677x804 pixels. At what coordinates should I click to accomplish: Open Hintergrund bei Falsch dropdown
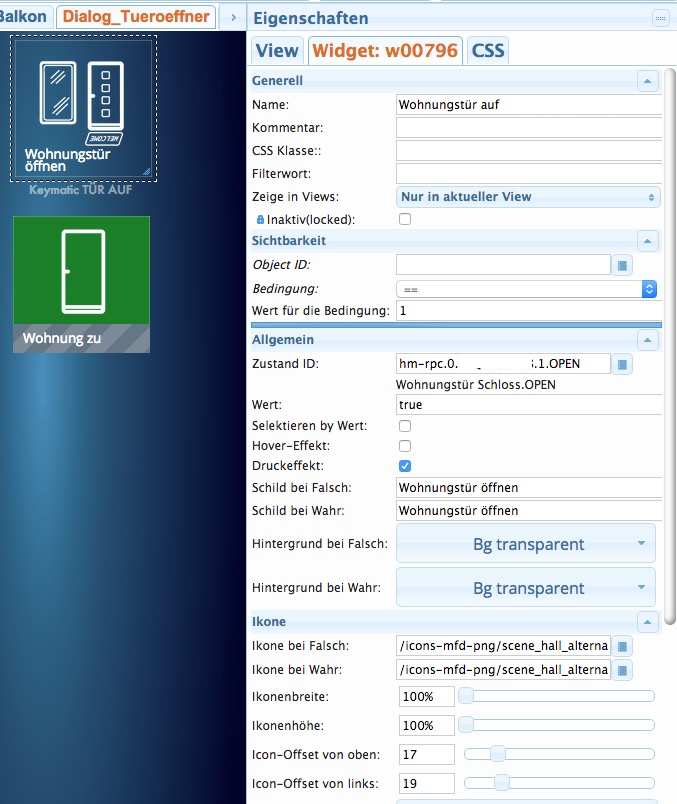[526, 544]
